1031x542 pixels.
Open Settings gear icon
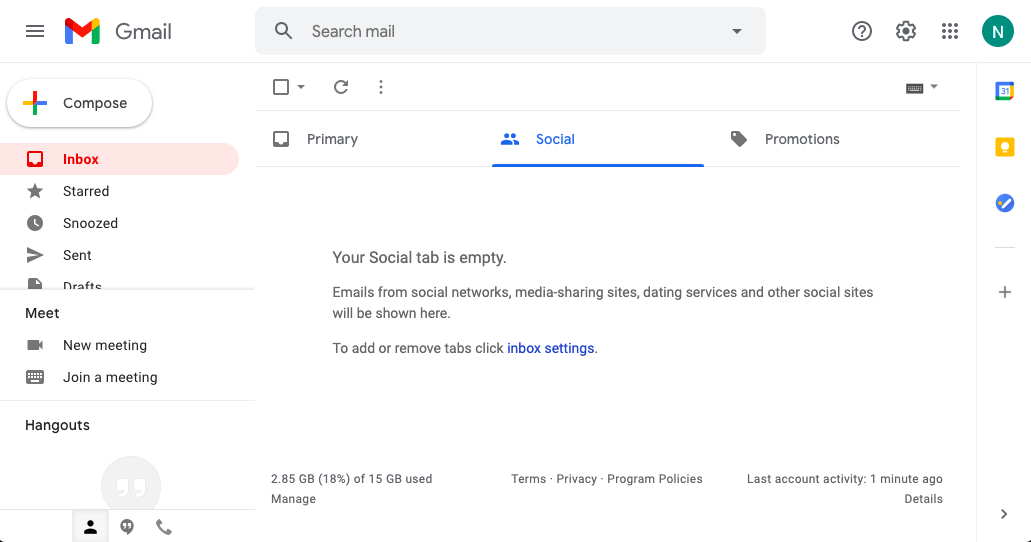tap(906, 31)
